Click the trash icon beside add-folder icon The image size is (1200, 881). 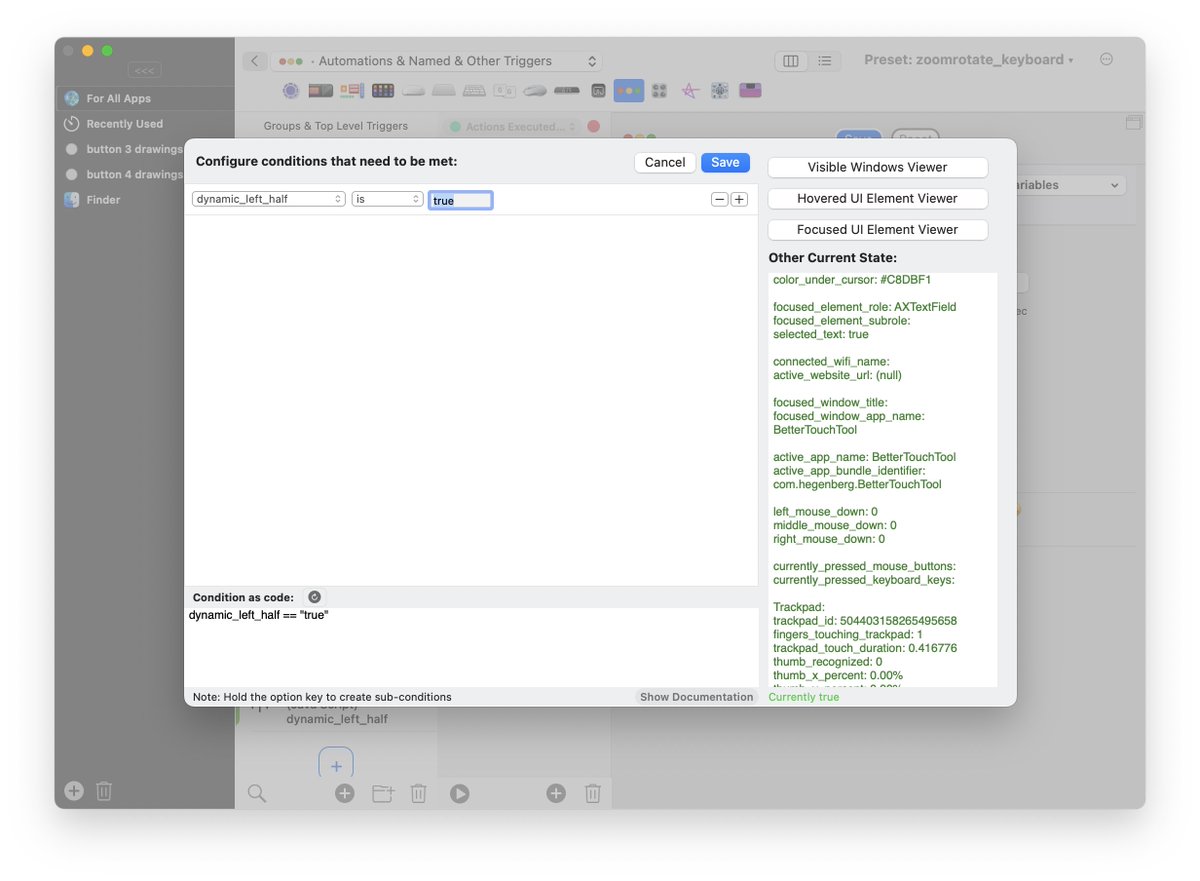[x=419, y=793]
